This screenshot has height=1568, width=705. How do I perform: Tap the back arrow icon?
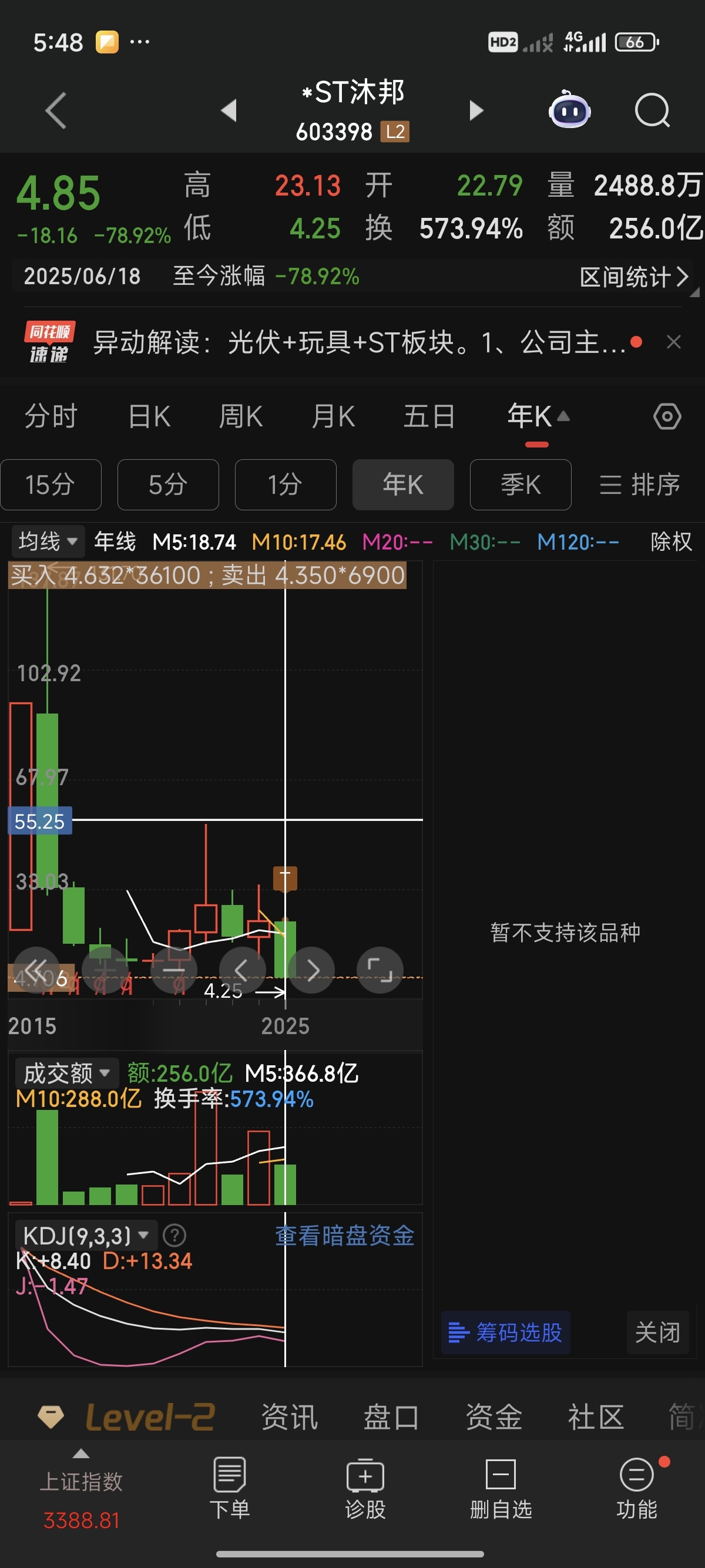55,111
